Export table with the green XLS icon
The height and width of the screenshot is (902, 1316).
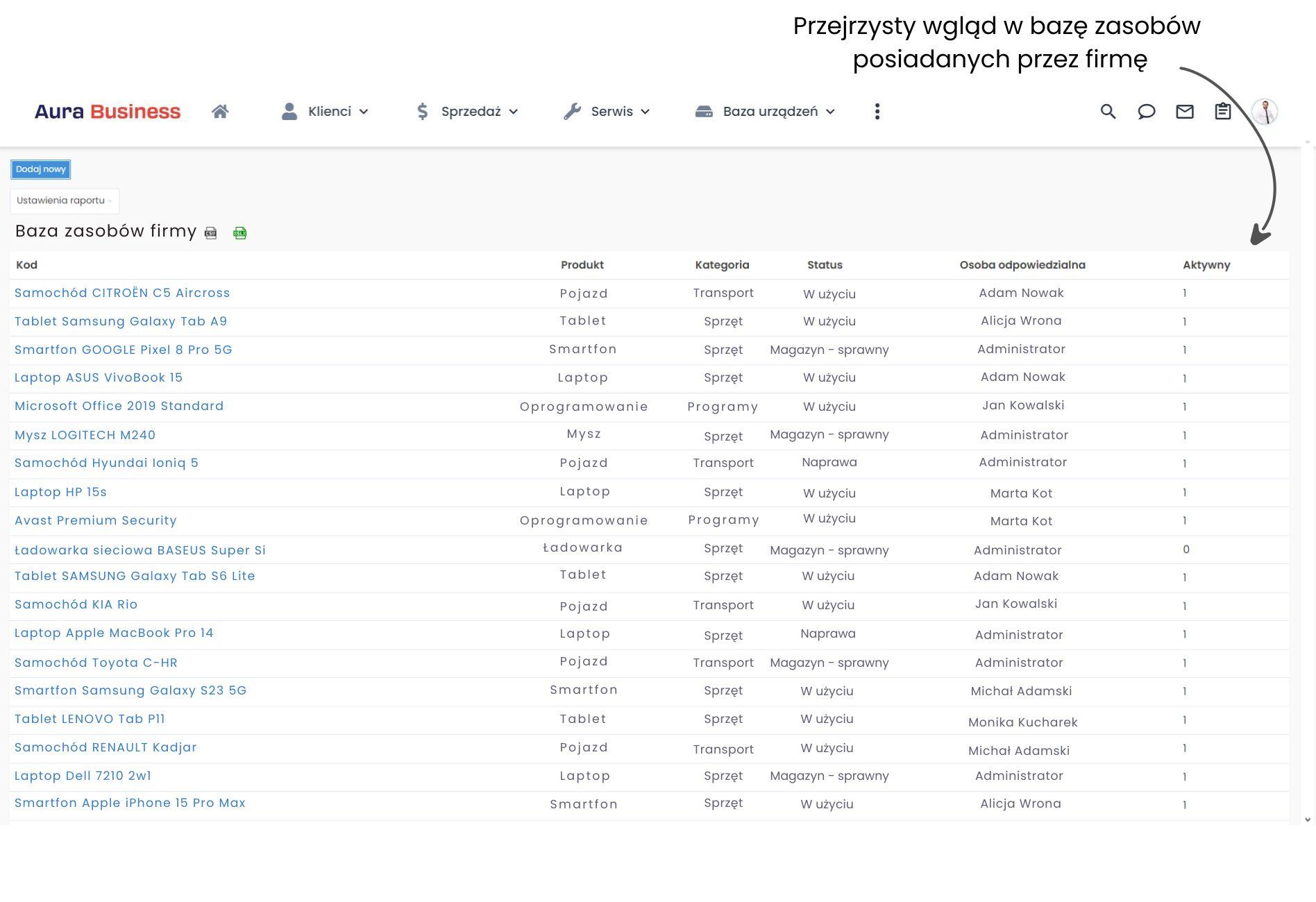(x=239, y=233)
